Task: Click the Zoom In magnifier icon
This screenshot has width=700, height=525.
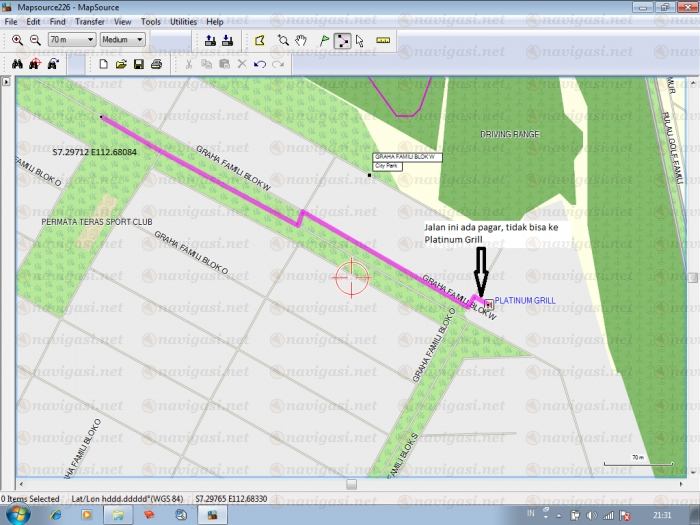Action: [x=17, y=40]
